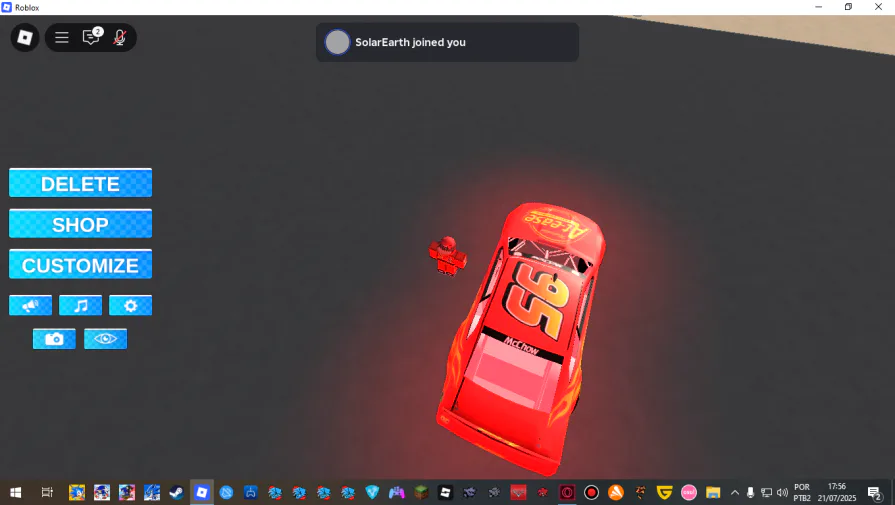
Task: Open network settings from the tray
Action: tap(767, 492)
